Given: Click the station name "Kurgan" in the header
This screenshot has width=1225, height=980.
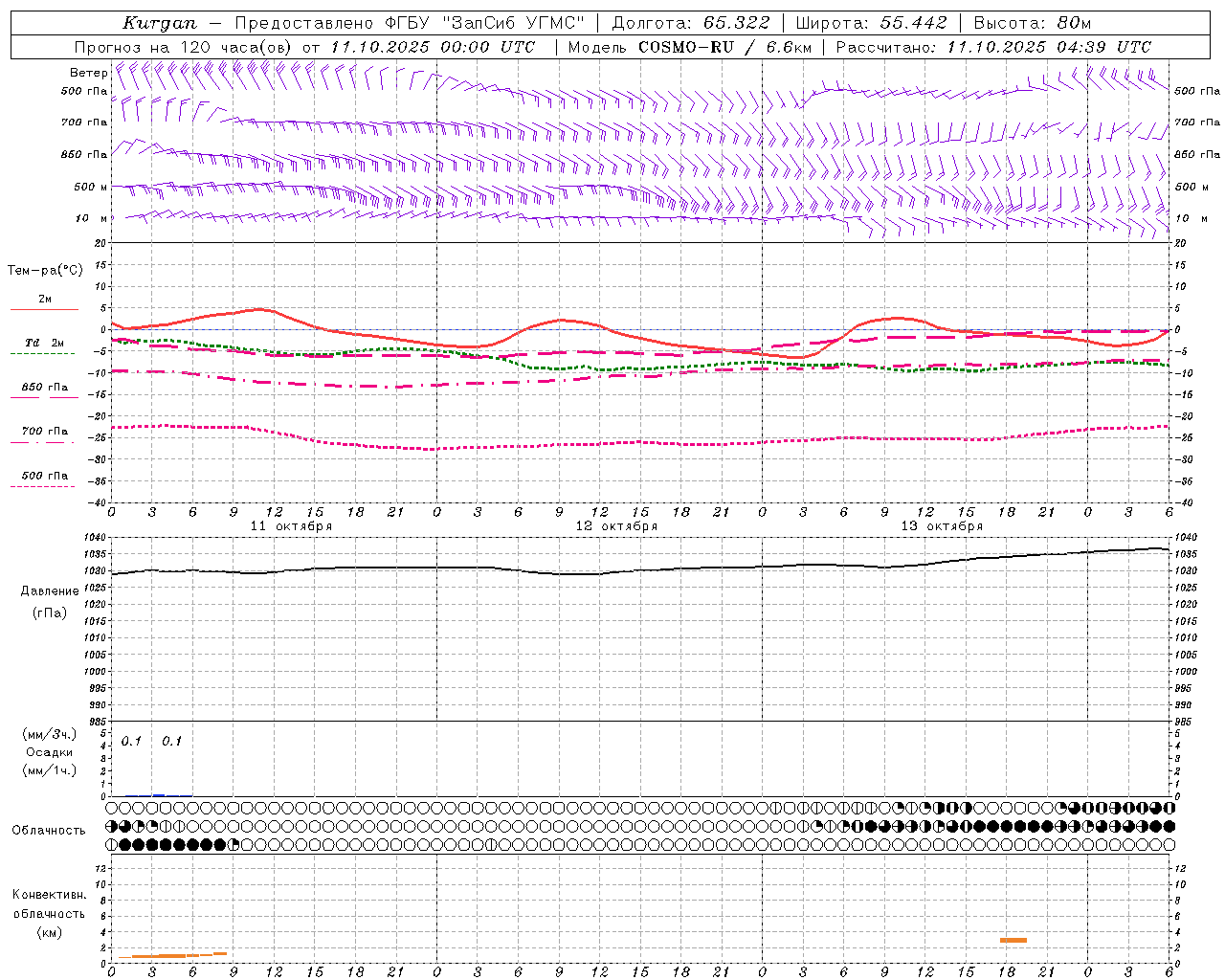Looking at the screenshot, I should click(160, 23).
